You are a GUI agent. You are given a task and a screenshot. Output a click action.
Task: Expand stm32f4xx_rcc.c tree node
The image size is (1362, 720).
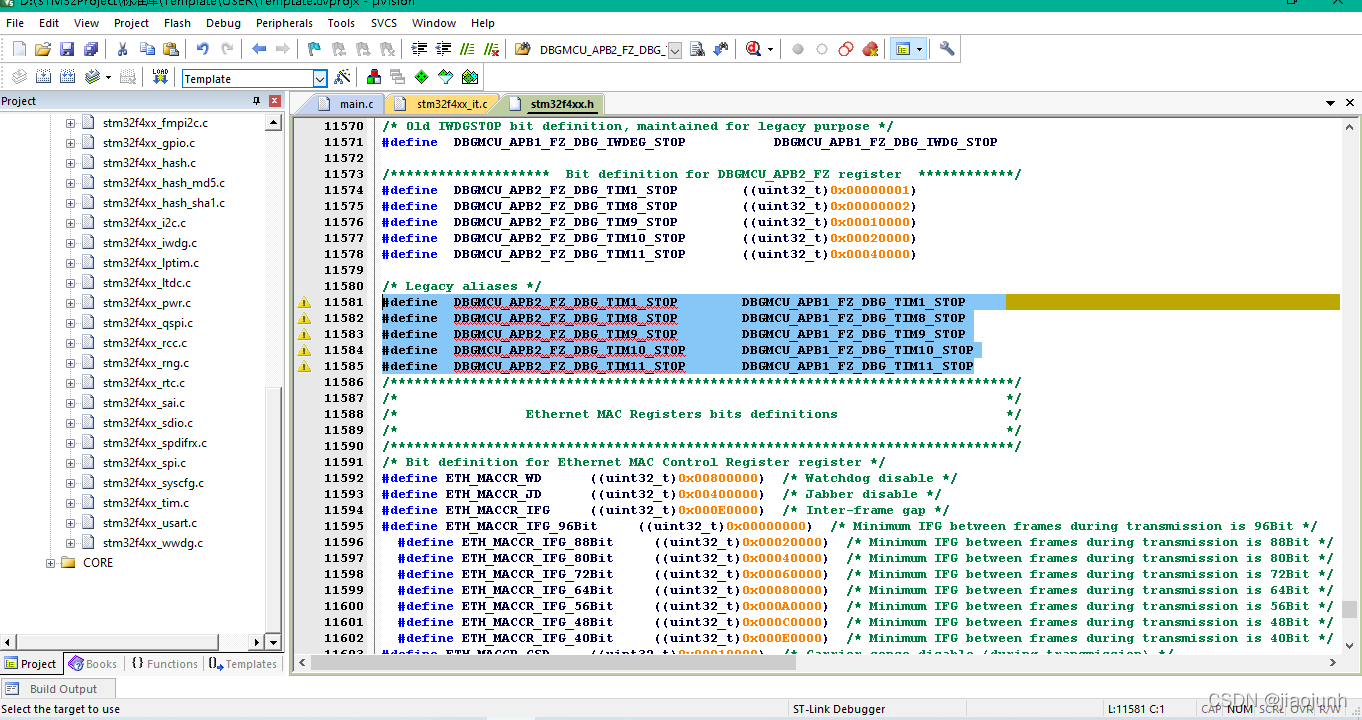click(x=71, y=343)
